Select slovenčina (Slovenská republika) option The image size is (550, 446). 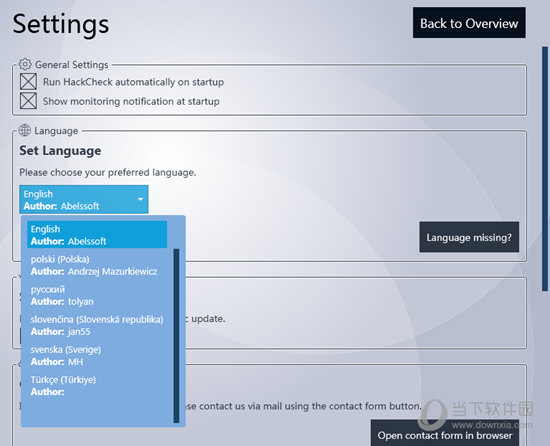coord(97,325)
